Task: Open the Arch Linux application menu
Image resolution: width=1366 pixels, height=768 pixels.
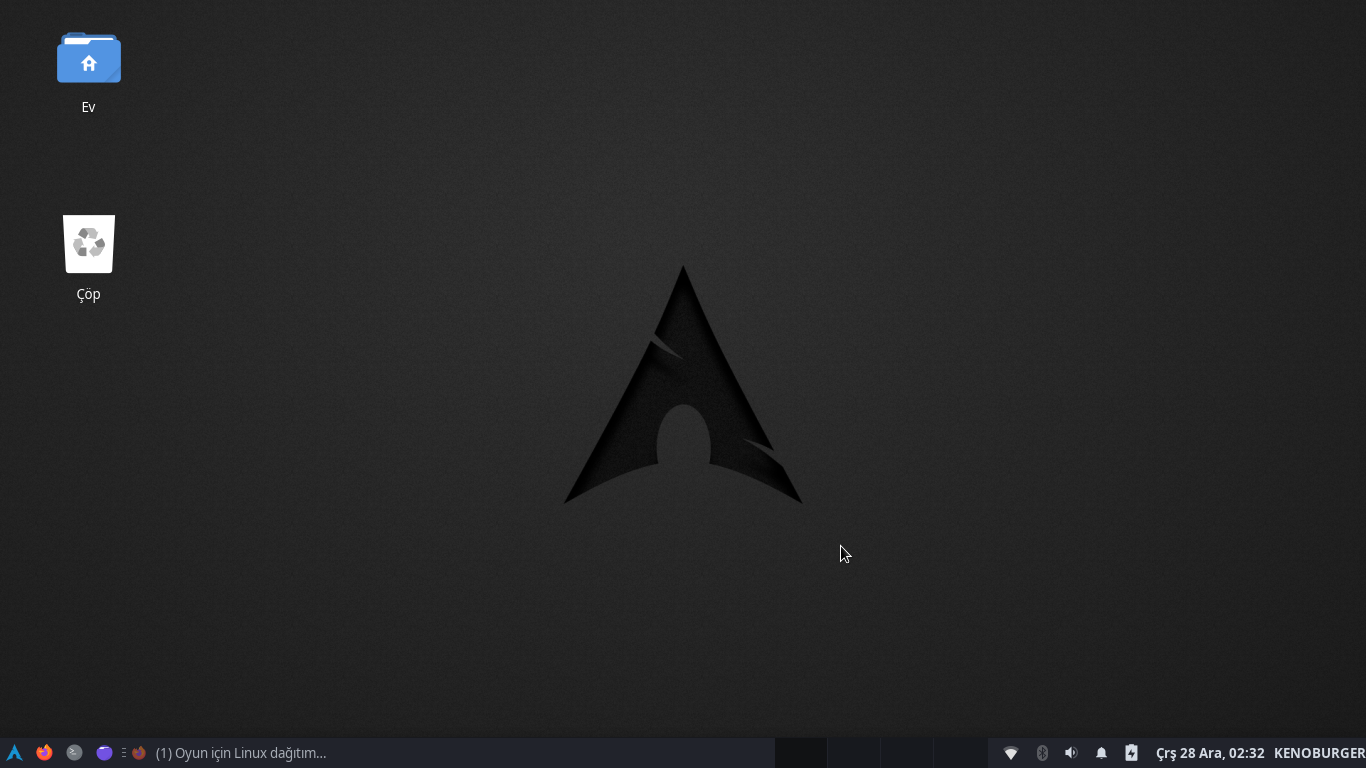Action: pos(14,753)
